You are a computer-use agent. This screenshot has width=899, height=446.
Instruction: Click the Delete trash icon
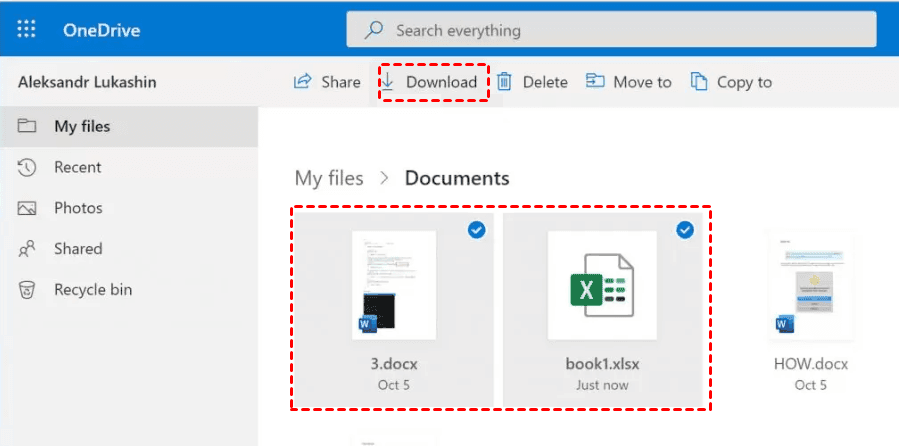(504, 82)
